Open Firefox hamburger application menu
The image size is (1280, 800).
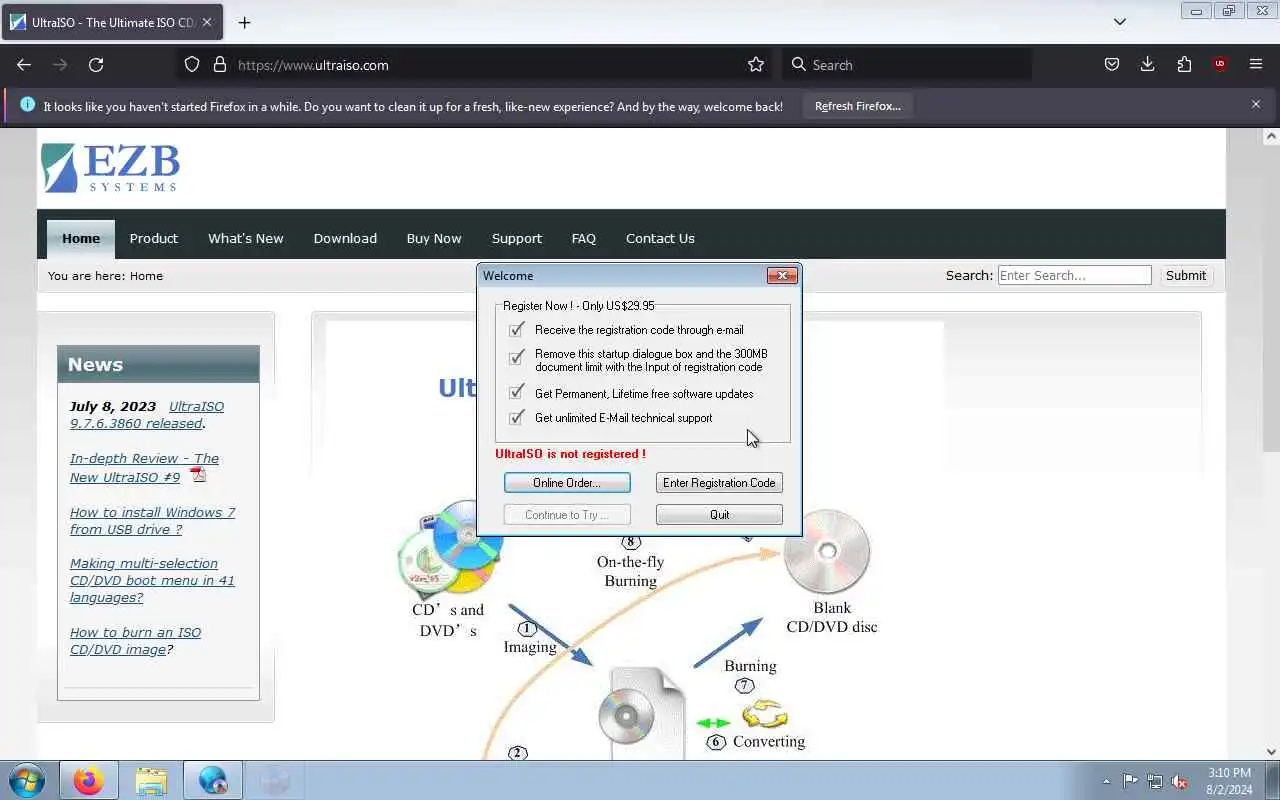tap(1256, 65)
